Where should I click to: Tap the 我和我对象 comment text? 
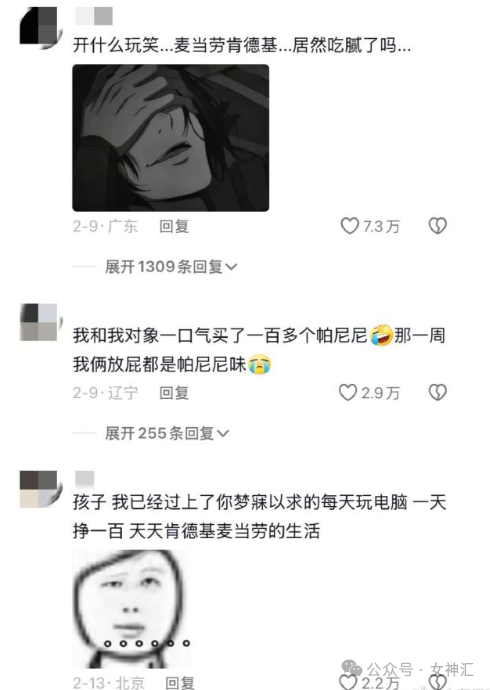tap(260, 350)
